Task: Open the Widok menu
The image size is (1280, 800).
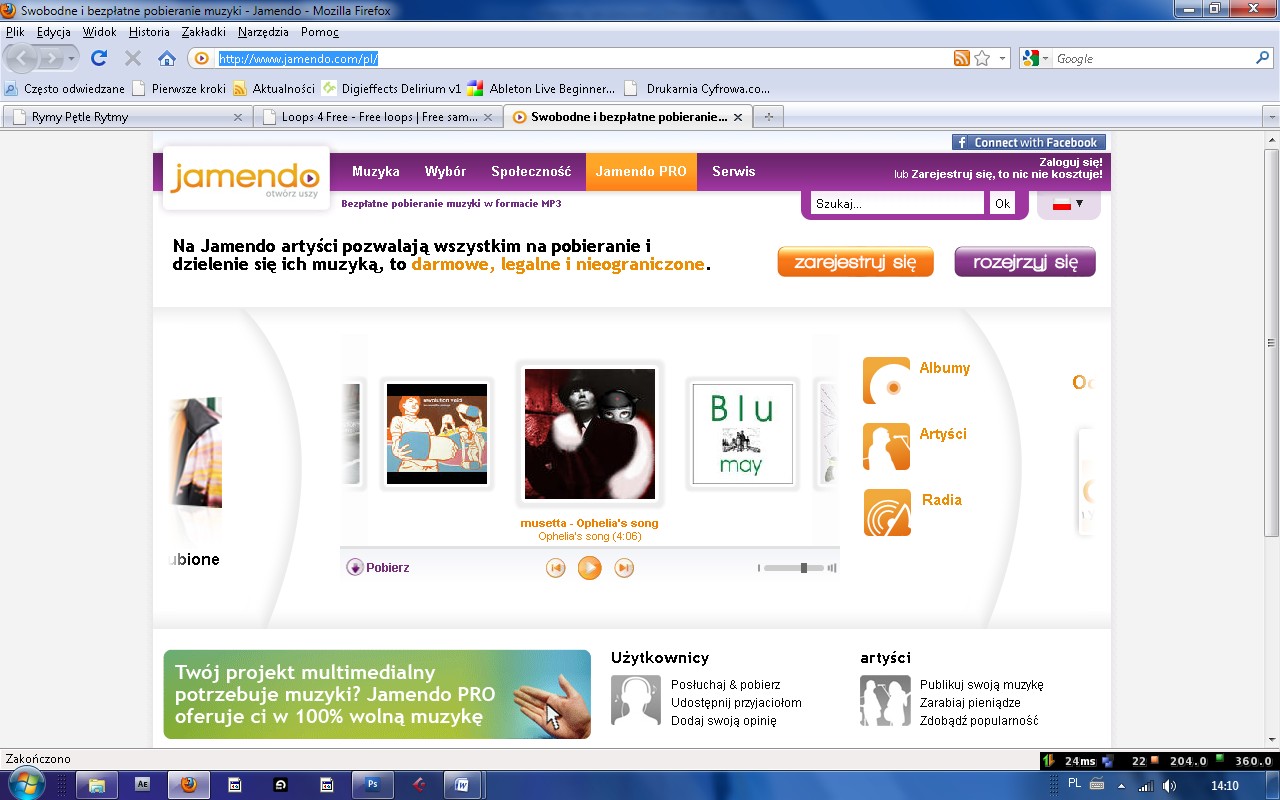Action: (100, 32)
